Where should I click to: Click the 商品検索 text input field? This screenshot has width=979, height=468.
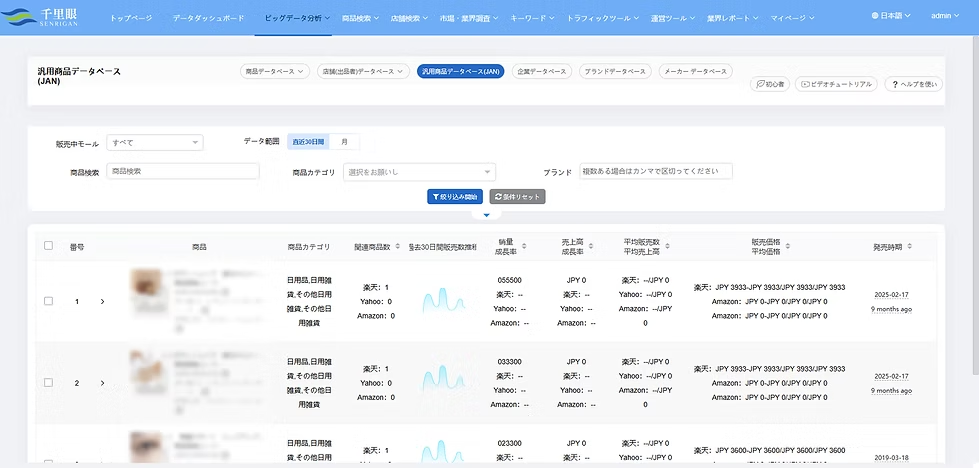pyautogui.click(x=182, y=171)
